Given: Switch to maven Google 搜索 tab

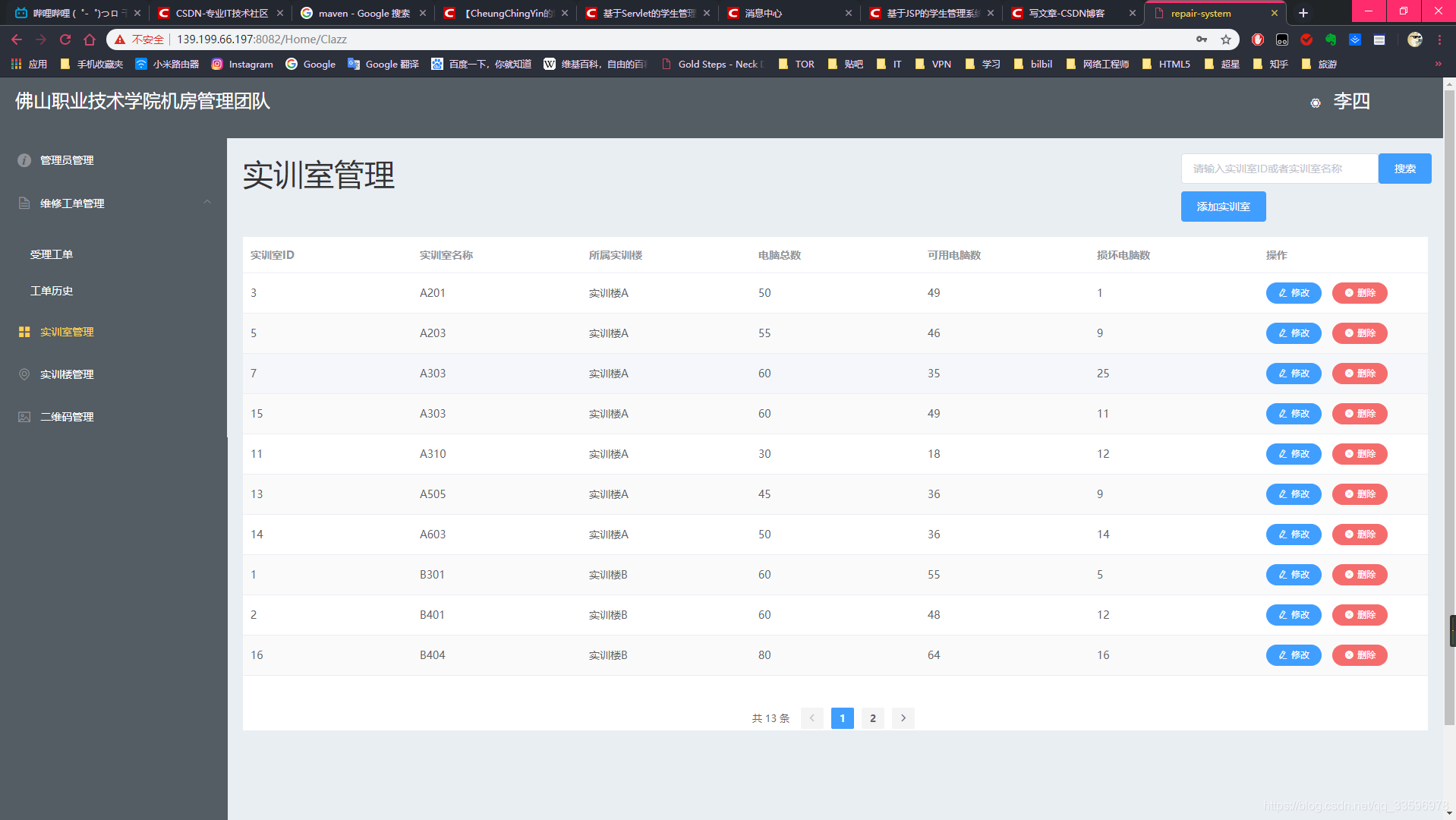Looking at the screenshot, I should tap(363, 13).
